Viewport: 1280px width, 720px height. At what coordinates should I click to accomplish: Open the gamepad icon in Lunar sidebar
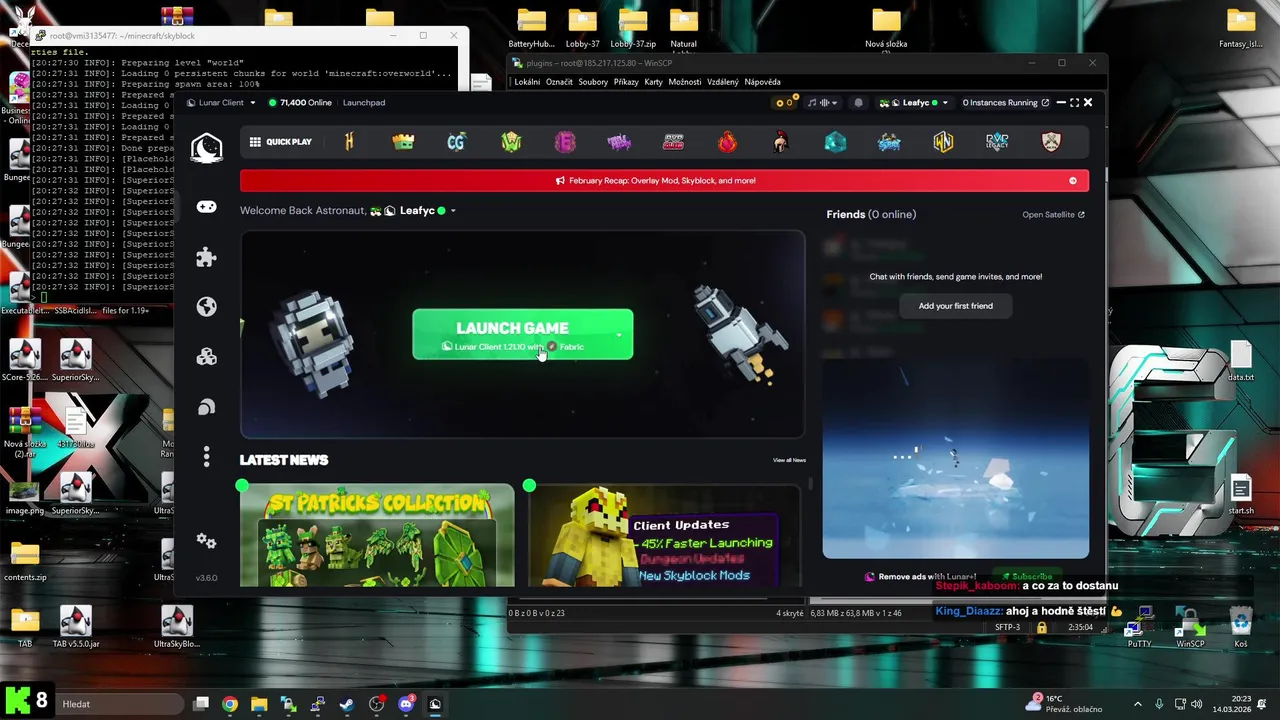pos(206,207)
